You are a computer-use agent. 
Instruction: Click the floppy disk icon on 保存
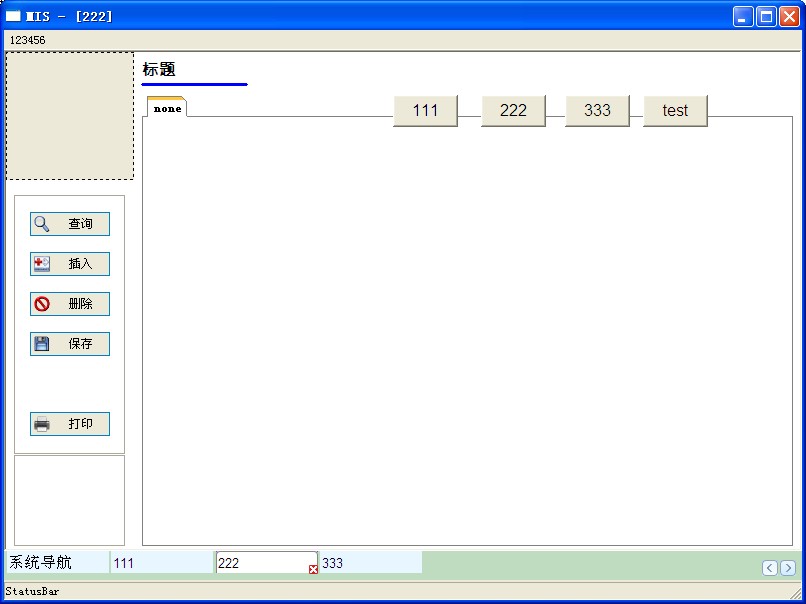click(x=42, y=344)
